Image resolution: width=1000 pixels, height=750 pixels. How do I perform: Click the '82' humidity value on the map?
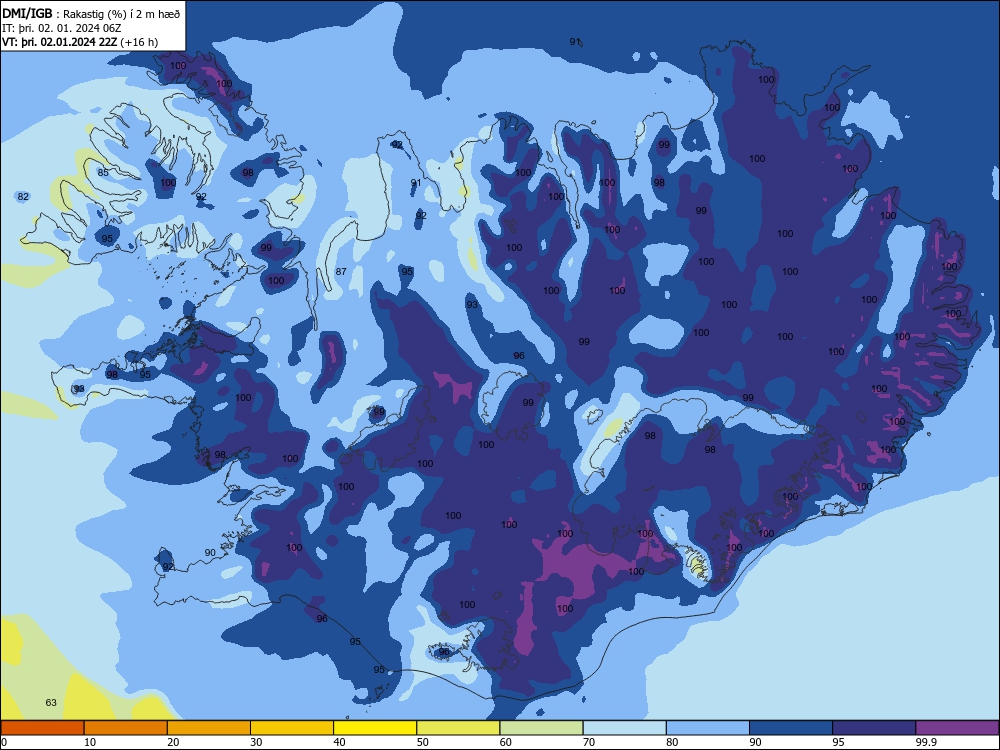click(23, 196)
